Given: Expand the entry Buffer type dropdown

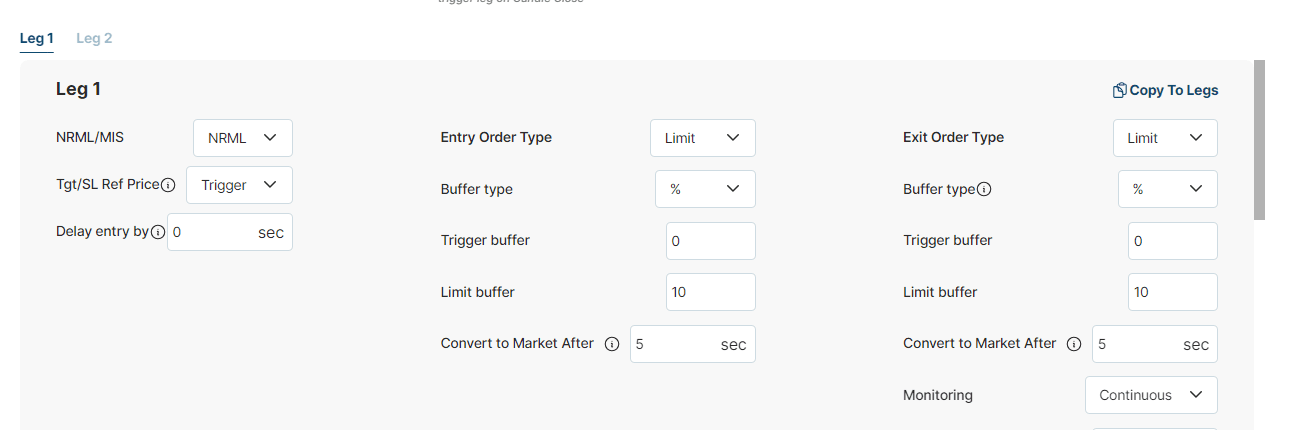Looking at the screenshot, I should pos(705,189).
